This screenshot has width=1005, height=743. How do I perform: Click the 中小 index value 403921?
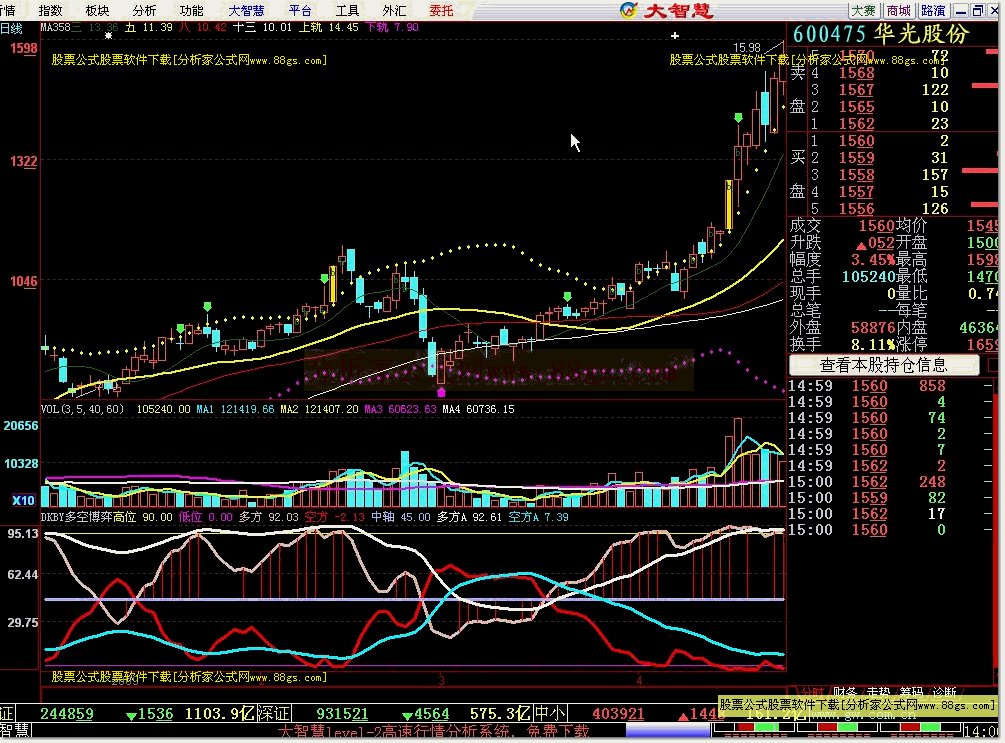(619, 714)
